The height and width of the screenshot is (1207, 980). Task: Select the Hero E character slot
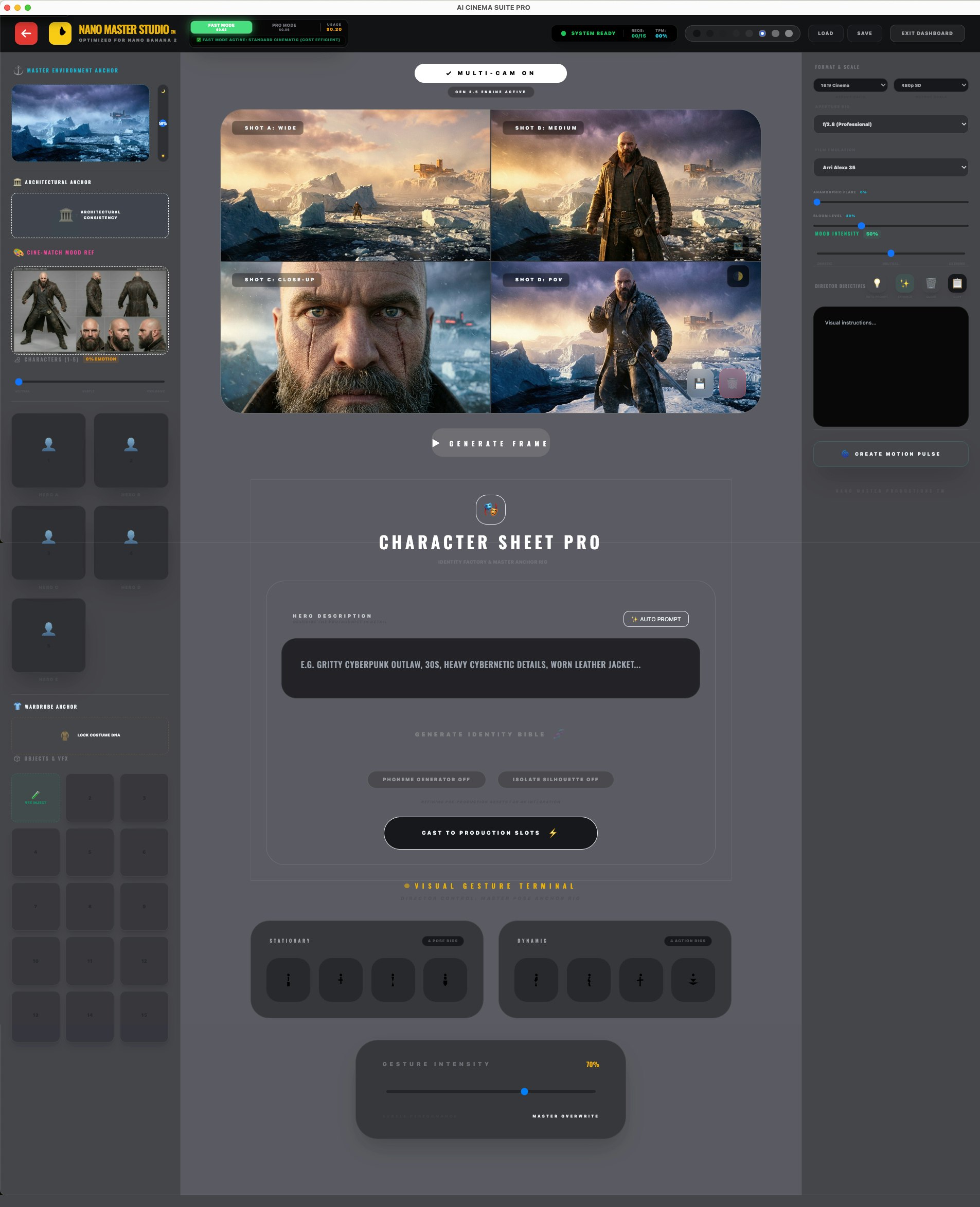(48, 635)
